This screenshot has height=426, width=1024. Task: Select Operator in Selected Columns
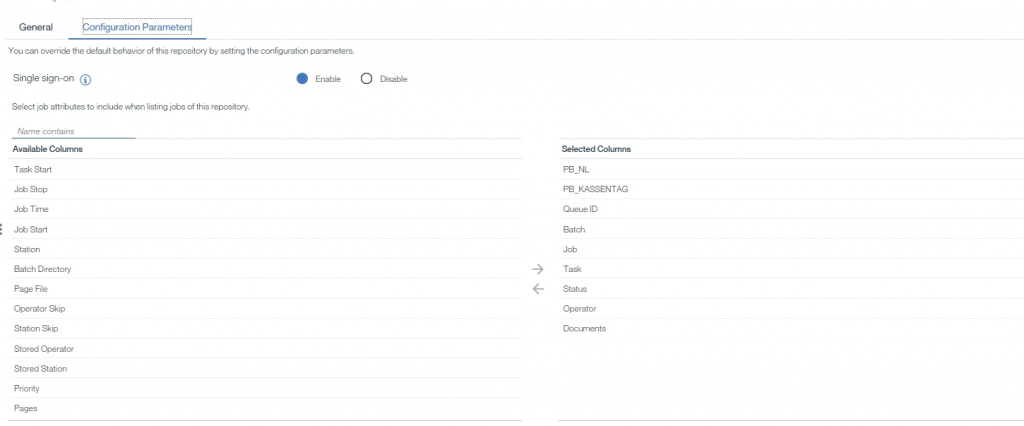click(x=792, y=309)
